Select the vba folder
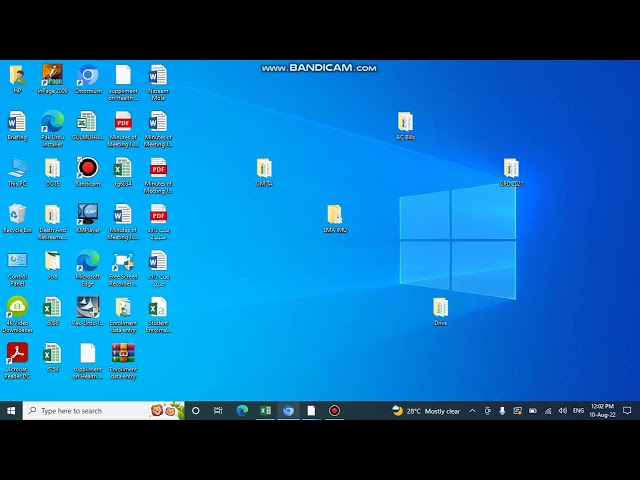The width and height of the screenshot is (640, 480). click(x=52, y=265)
